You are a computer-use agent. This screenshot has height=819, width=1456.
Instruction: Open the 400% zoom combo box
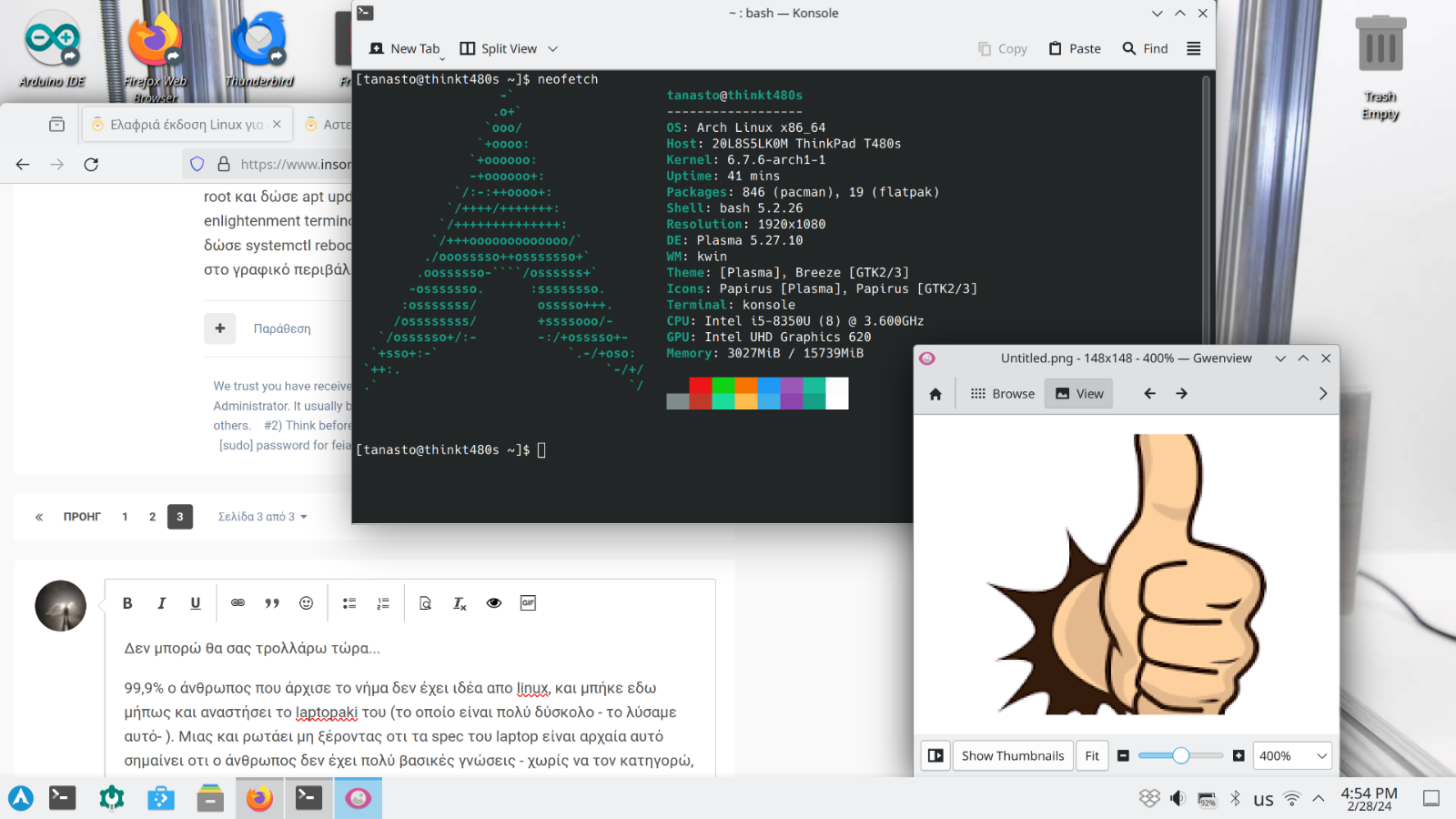1292,756
